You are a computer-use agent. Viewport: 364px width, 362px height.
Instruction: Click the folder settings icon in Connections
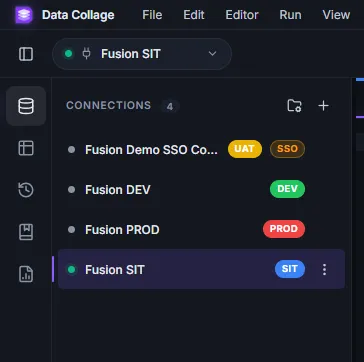click(x=295, y=106)
